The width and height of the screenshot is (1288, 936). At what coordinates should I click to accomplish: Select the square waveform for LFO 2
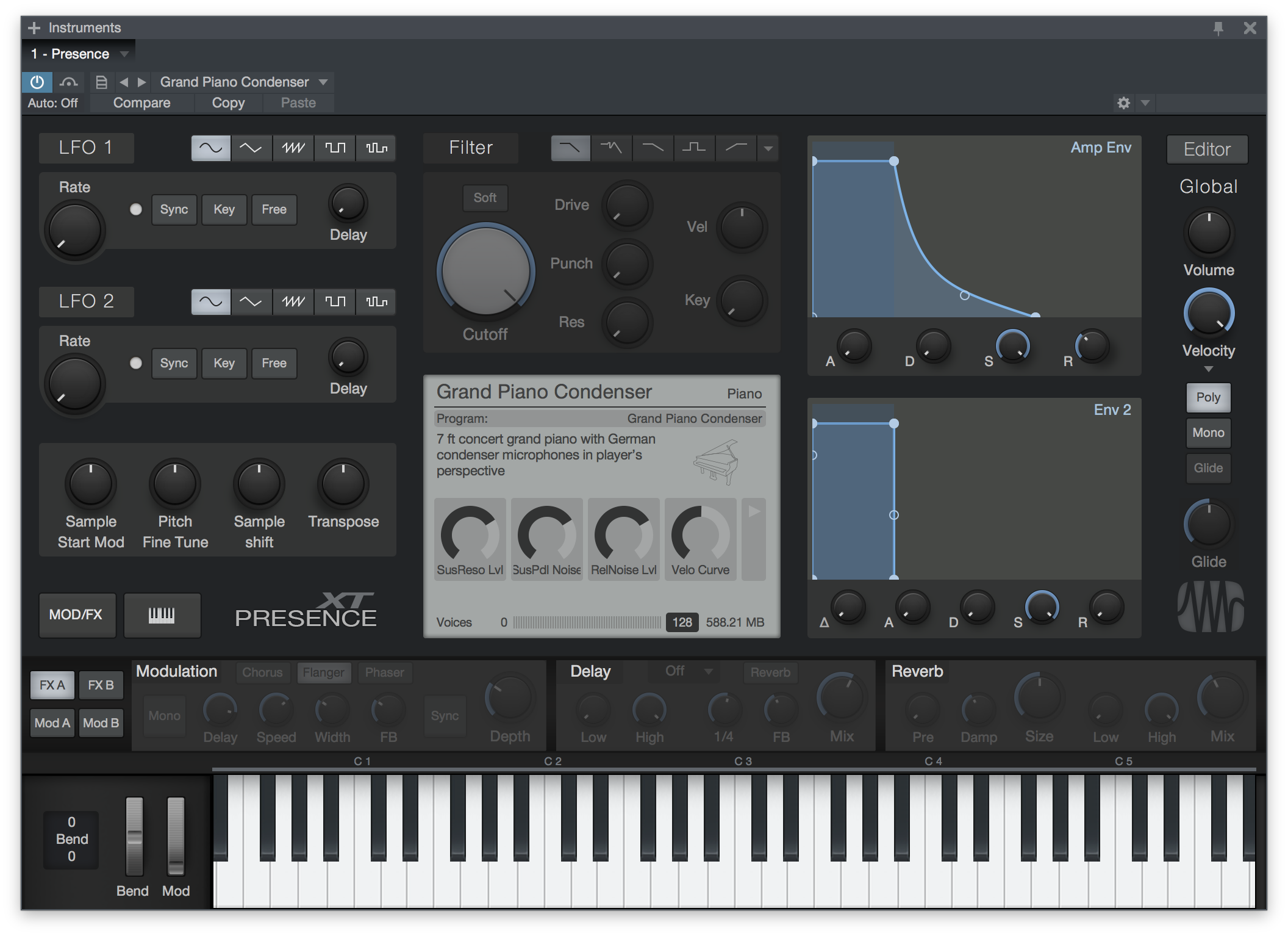tap(335, 302)
